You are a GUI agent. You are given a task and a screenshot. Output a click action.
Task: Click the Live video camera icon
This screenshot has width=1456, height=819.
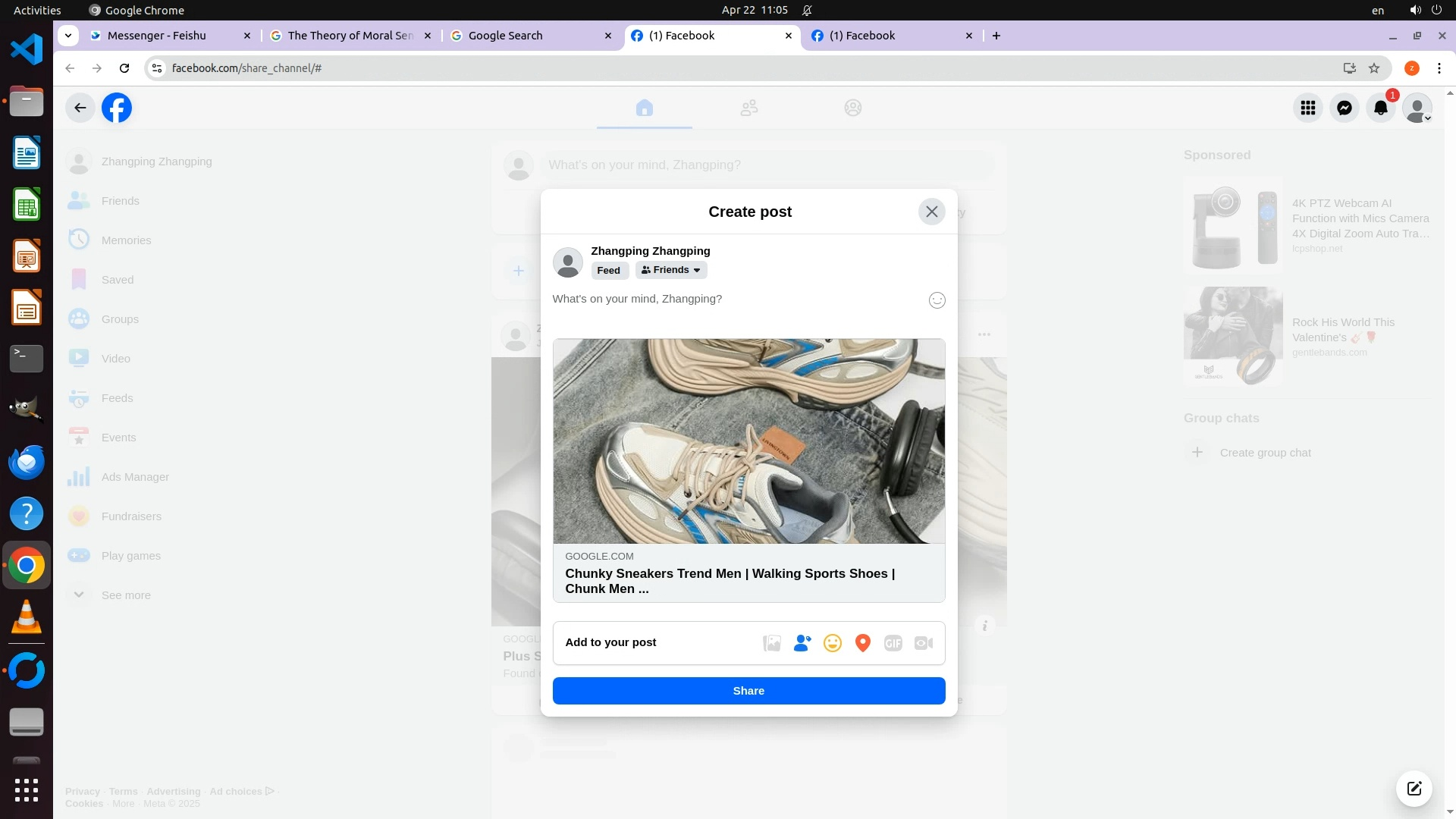[x=923, y=643]
